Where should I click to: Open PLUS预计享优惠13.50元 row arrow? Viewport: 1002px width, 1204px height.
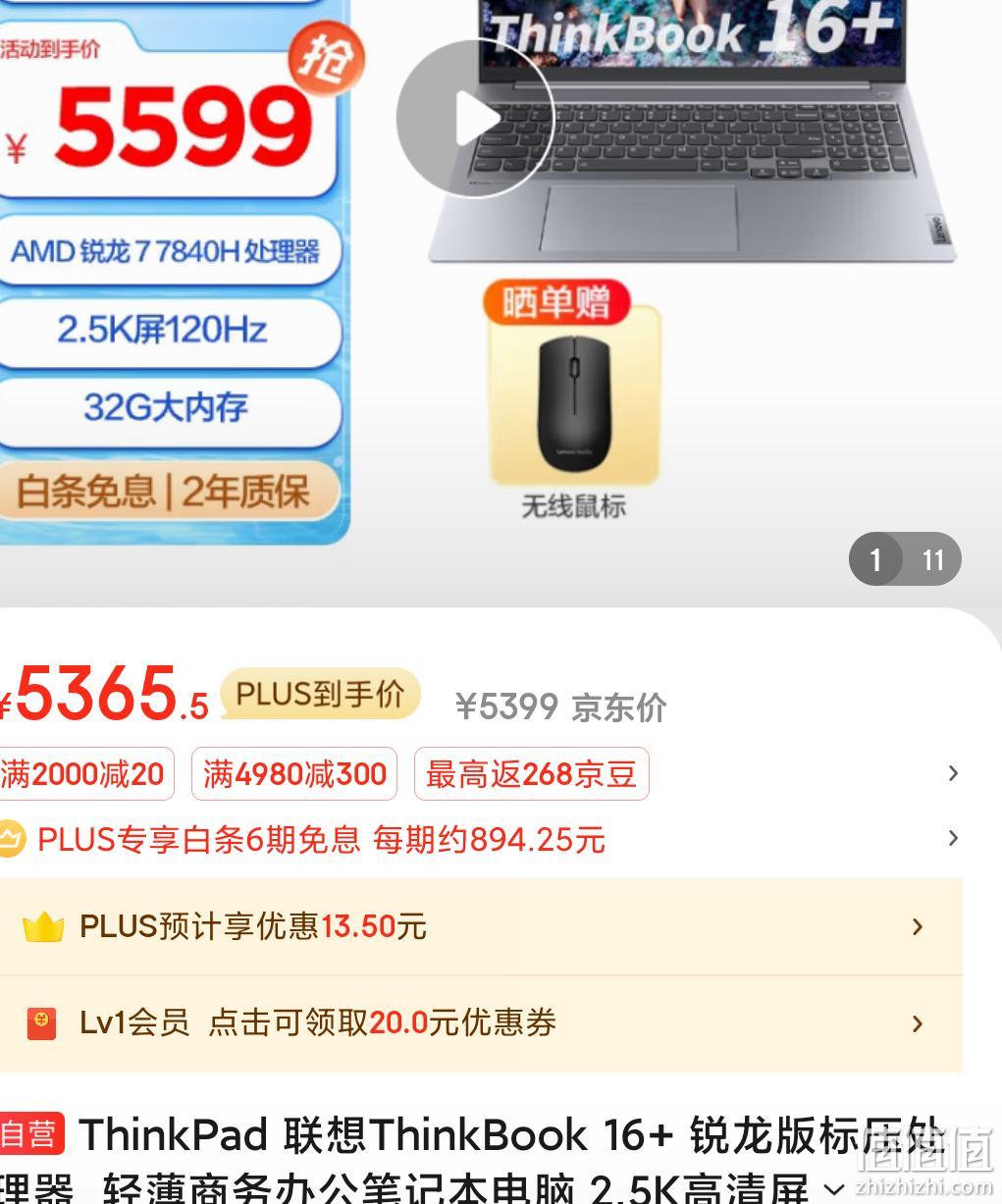pyautogui.click(x=918, y=926)
